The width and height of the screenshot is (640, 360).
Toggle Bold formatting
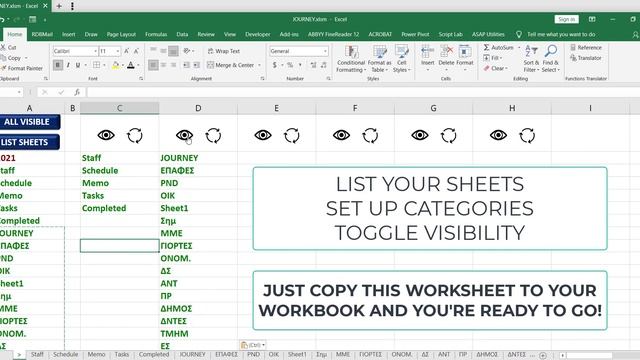pos(58,65)
